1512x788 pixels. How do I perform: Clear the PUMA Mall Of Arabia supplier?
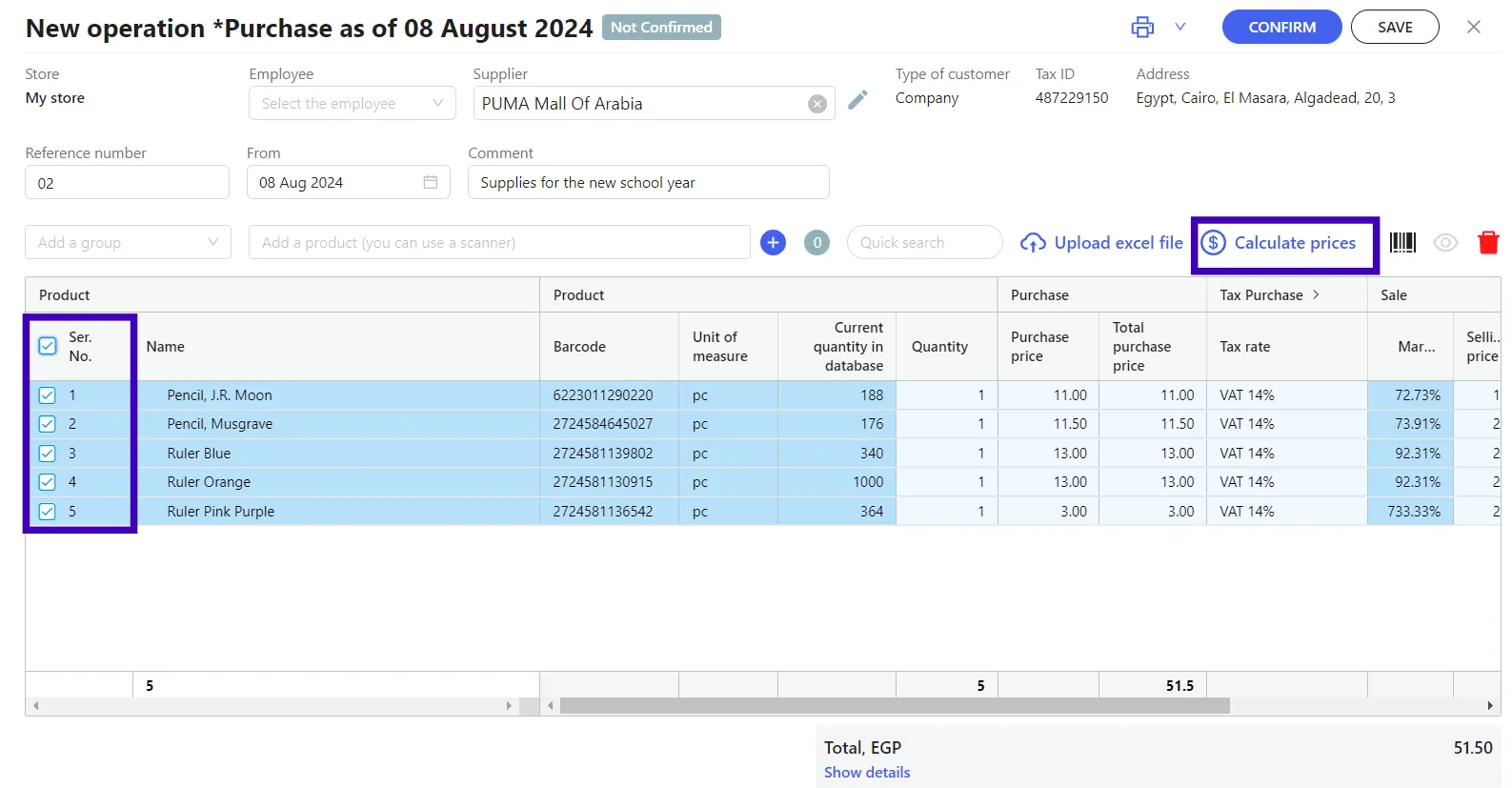pos(816,104)
